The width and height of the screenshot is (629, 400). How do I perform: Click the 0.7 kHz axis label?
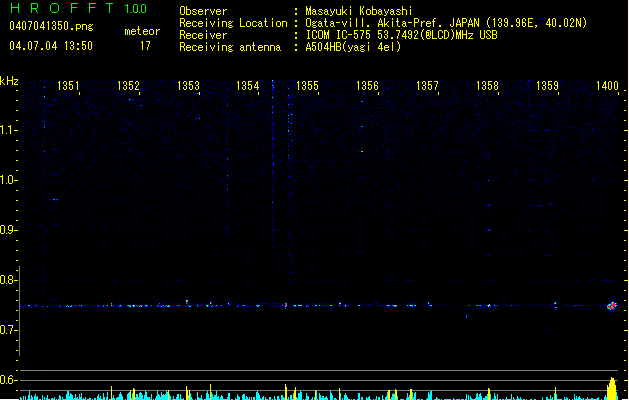tap(8, 330)
